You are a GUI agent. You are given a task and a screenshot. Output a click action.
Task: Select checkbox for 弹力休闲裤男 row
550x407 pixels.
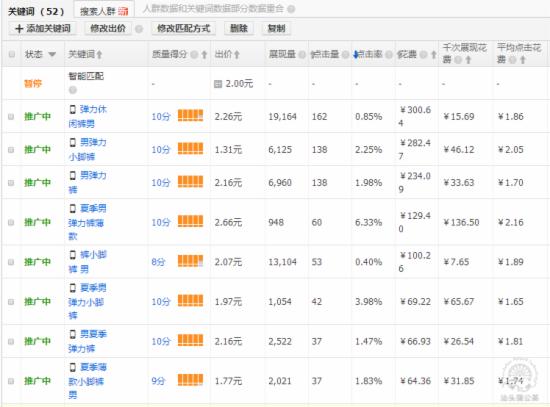point(11,116)
